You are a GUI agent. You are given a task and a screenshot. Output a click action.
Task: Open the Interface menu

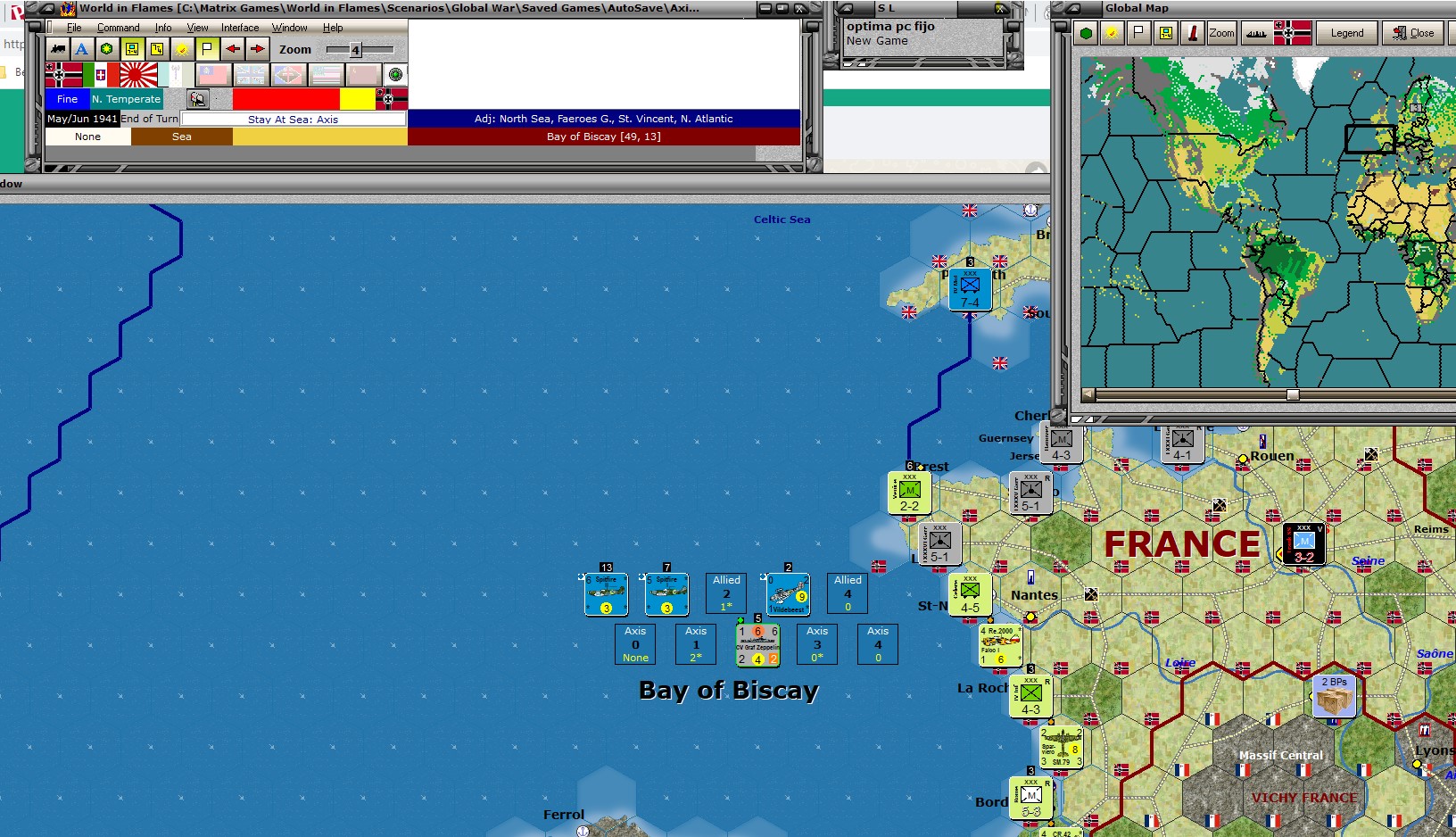(240, 28)
